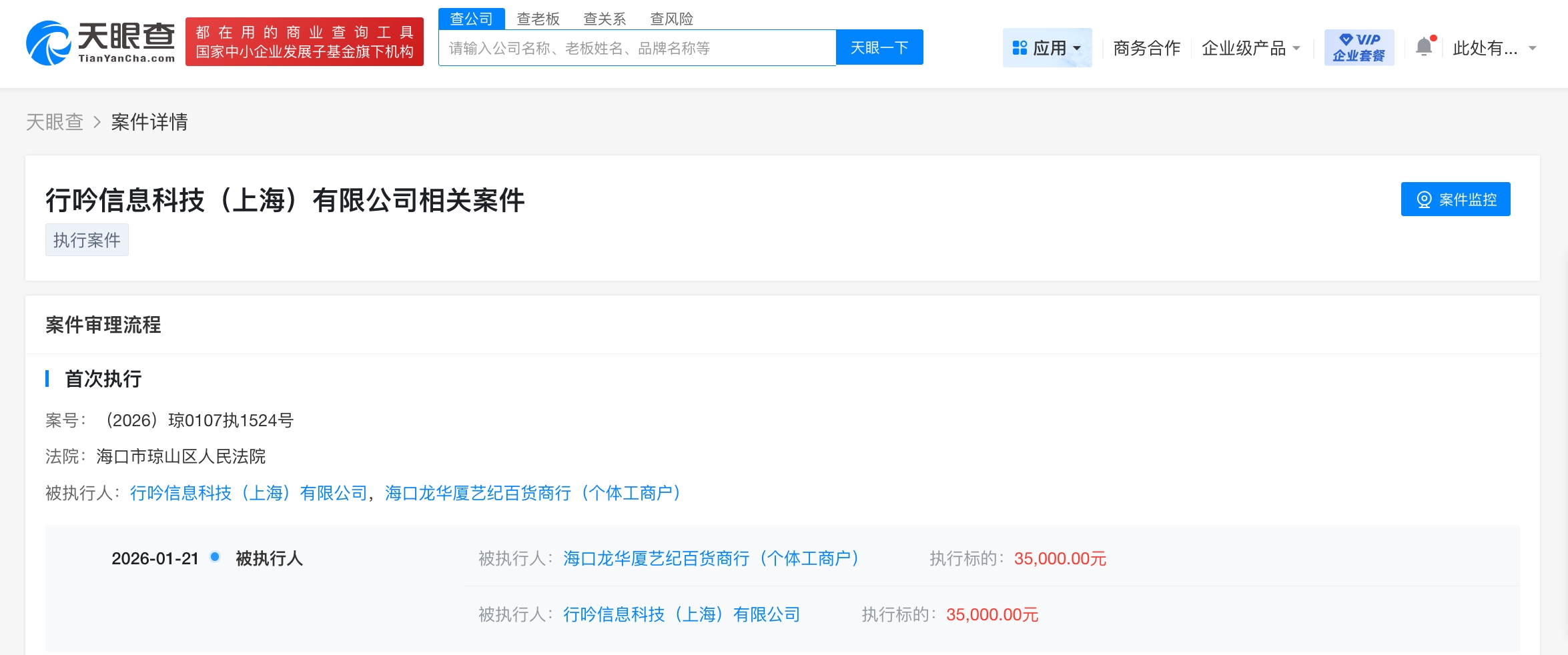Open the user account dropdown 此处有...
Viewport: 1568px width, 655px height.
pos(1495,48)
